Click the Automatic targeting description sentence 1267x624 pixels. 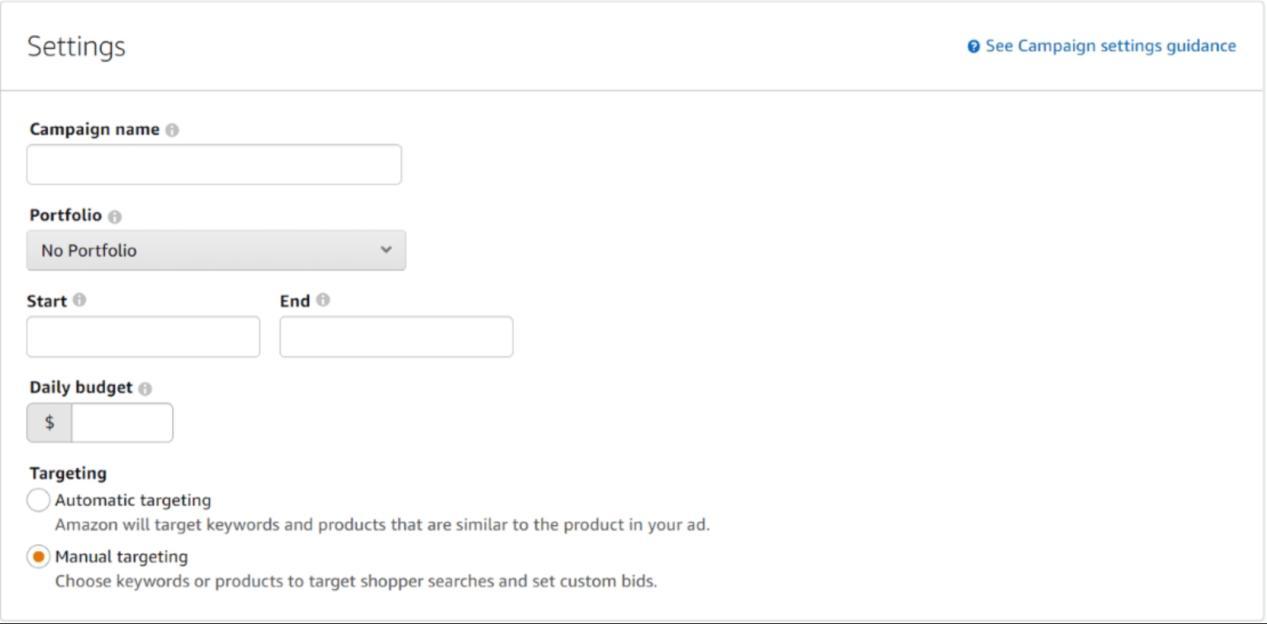click(382, 525)
